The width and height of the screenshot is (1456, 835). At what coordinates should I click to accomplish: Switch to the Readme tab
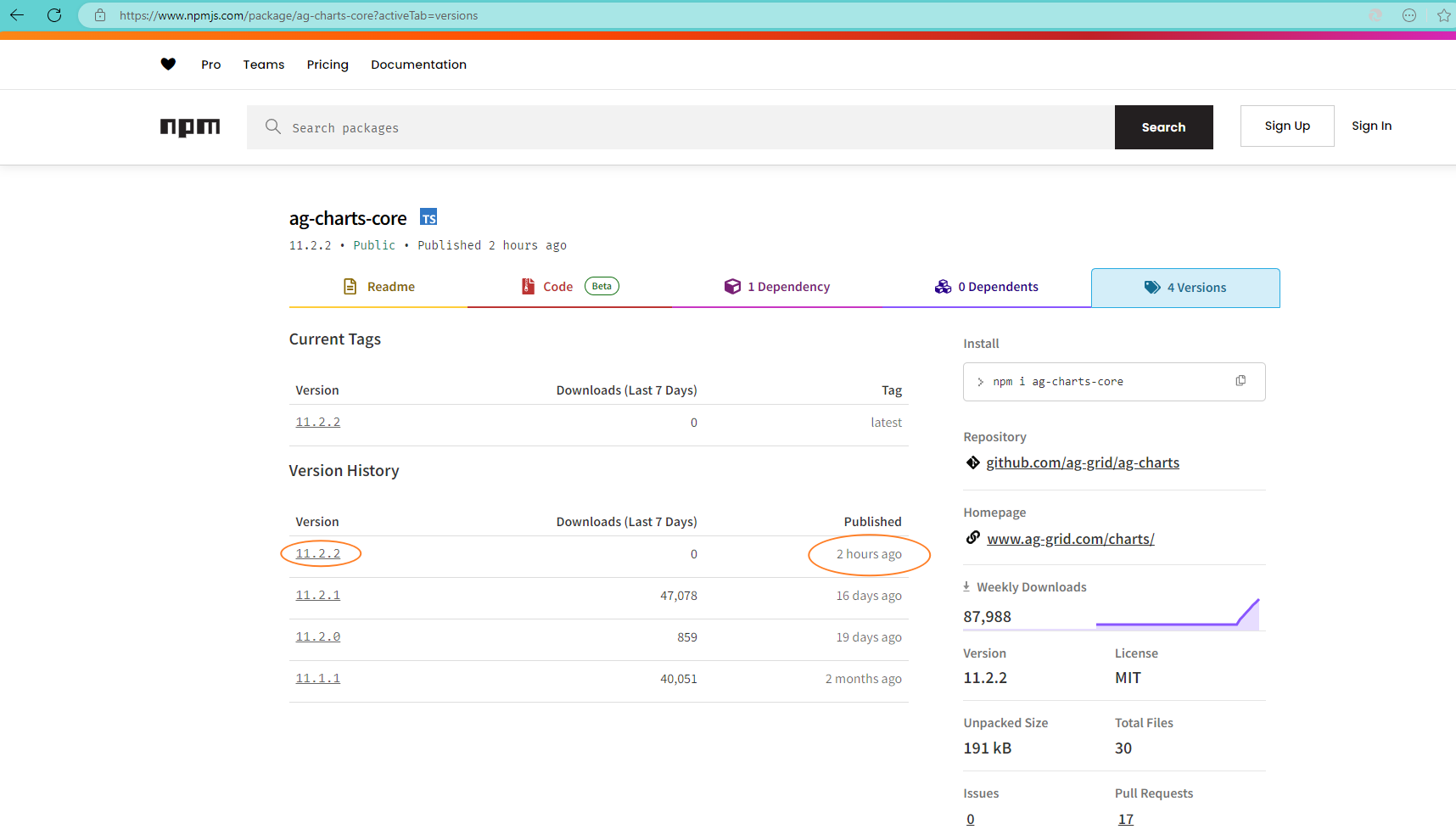[378, 287]
